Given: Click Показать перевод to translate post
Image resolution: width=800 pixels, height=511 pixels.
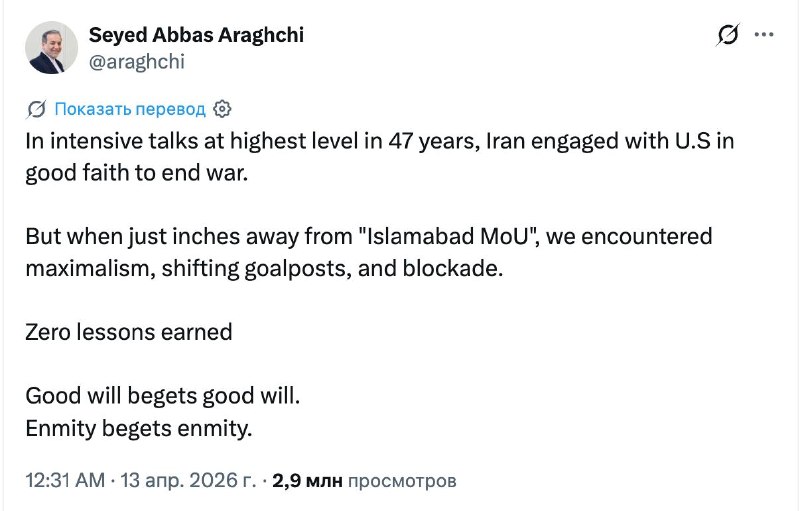Looking at the screenshot, I should pyautogui.click(x=130, y=108).
